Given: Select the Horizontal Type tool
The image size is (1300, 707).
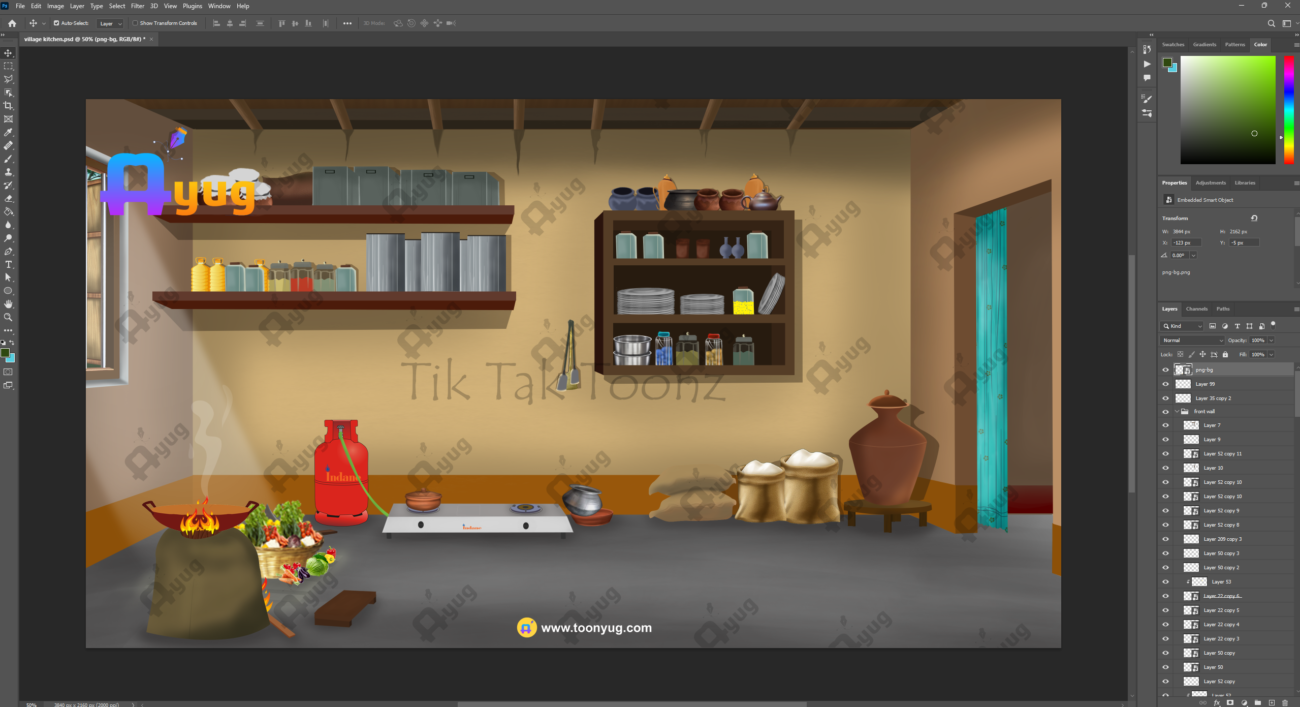Looking at the screenshot, I should (9, 264).
